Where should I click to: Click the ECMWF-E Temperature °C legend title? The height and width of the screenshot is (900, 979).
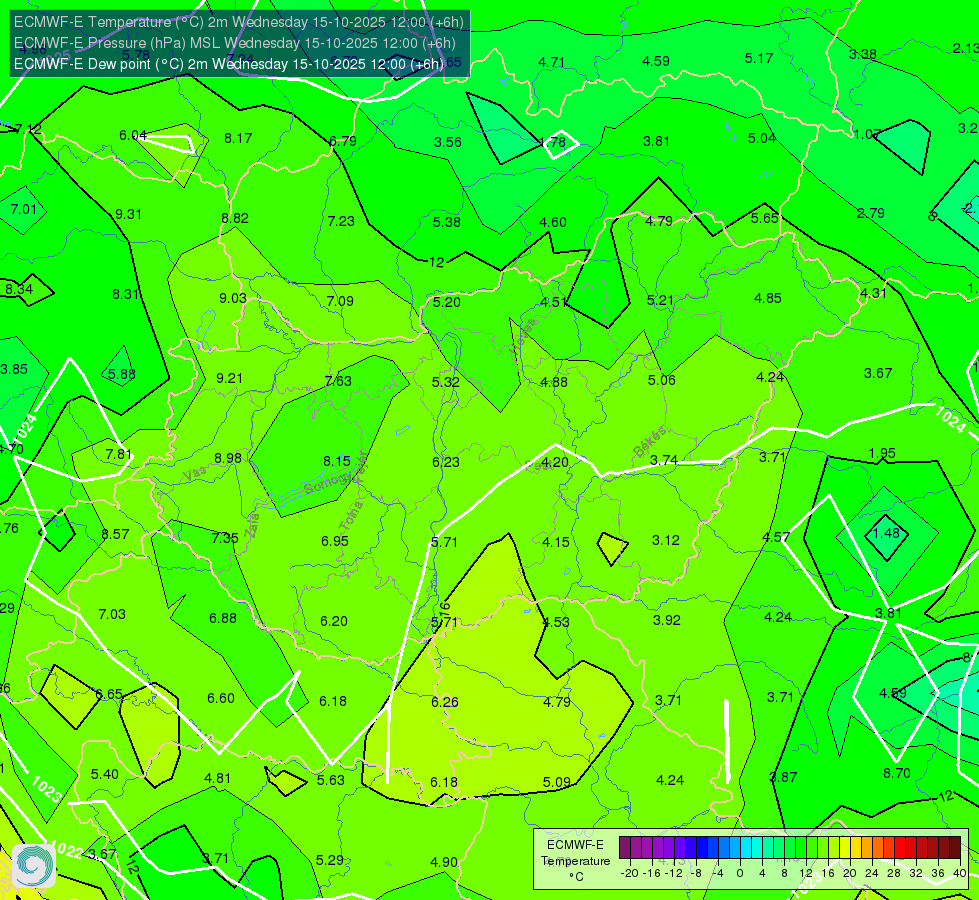[575, 861]
